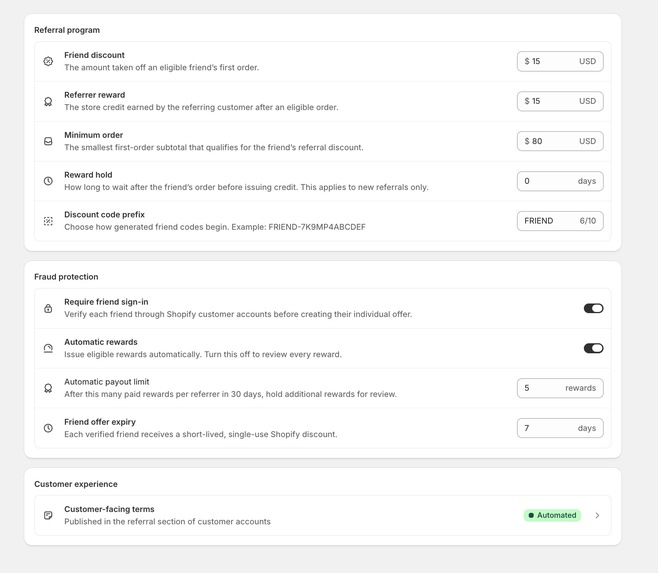Edit the Referrer reward amount field

pos(560,101)
